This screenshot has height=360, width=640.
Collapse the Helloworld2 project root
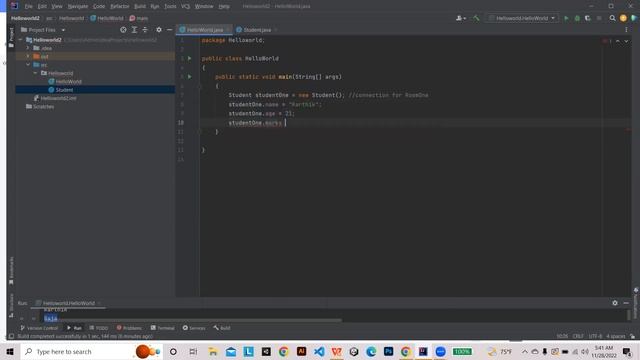pyautogui.click(x=20, y=40)
